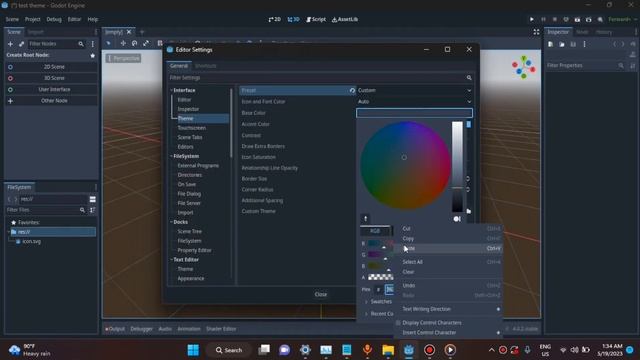
Task: Open the Perspective view menu in viewport
Action: 124,58
